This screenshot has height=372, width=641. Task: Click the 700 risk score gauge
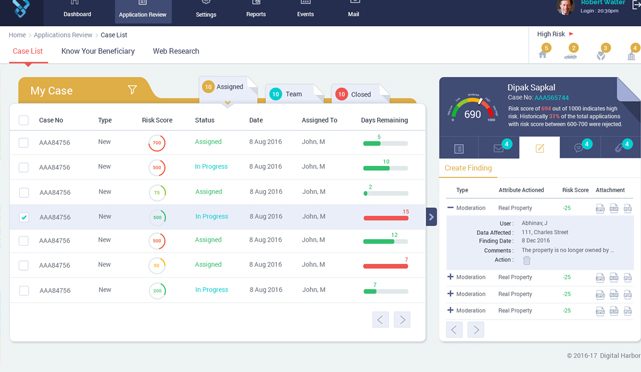[x=157, y=143]
